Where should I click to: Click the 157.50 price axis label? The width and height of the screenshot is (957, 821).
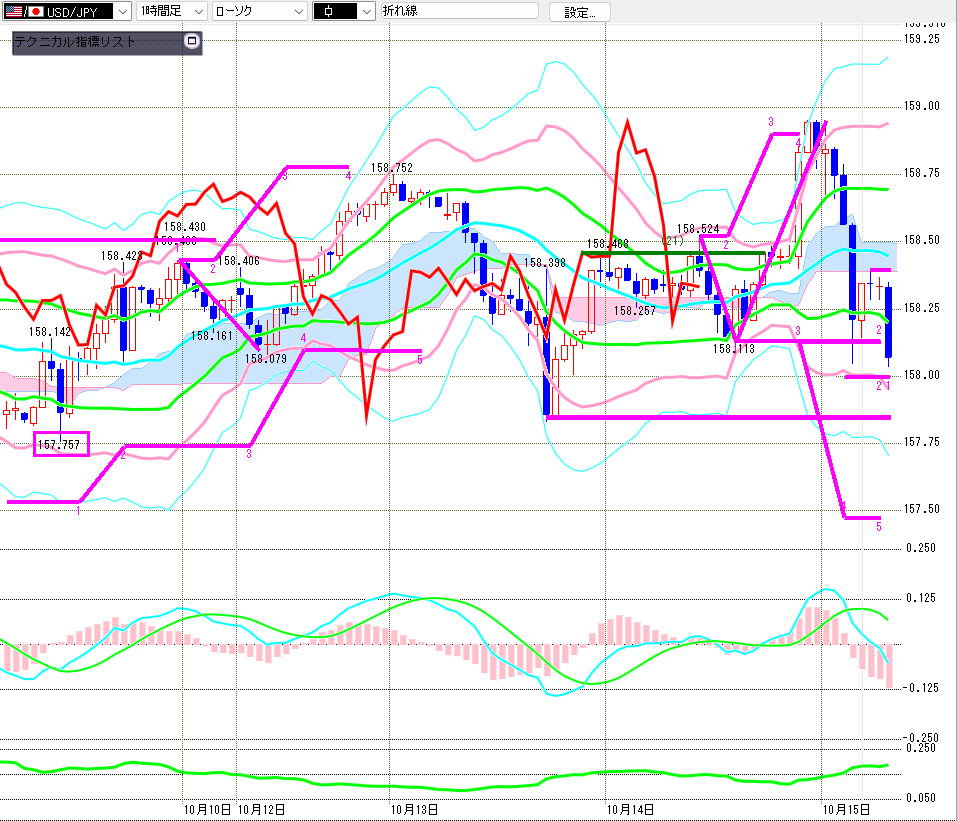tap(922, 509)
